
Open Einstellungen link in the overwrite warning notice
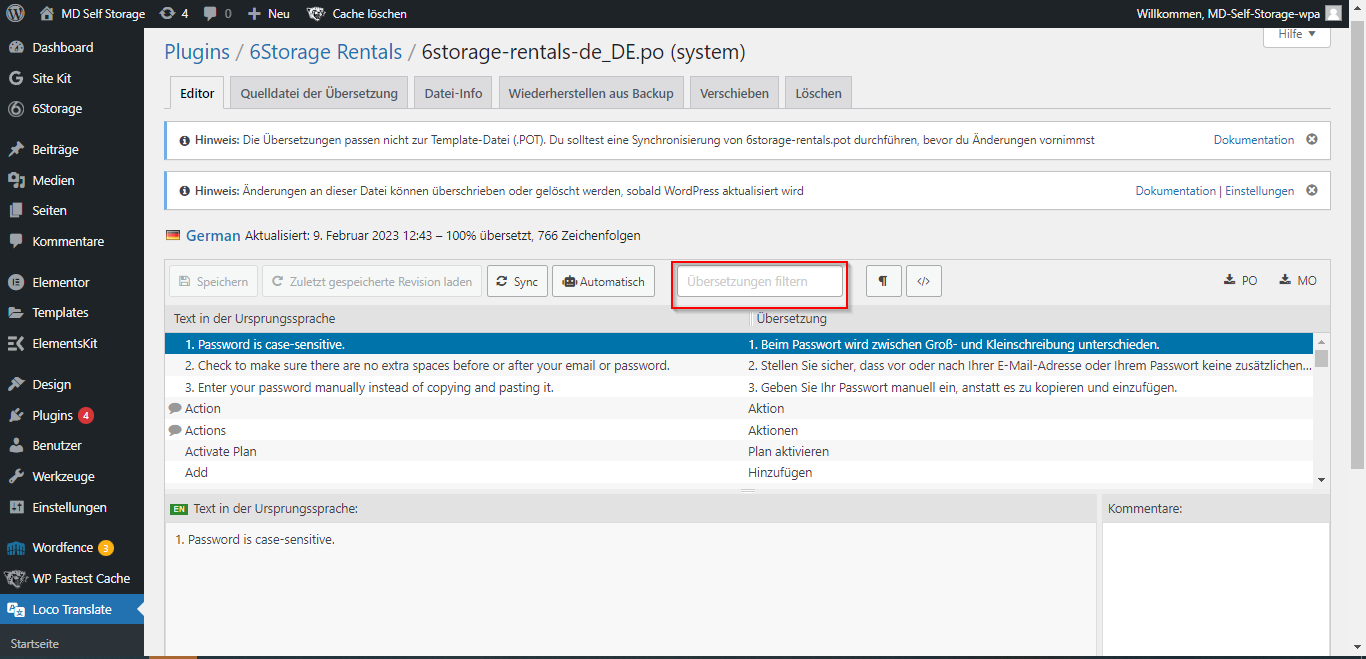coord(1260,191)
